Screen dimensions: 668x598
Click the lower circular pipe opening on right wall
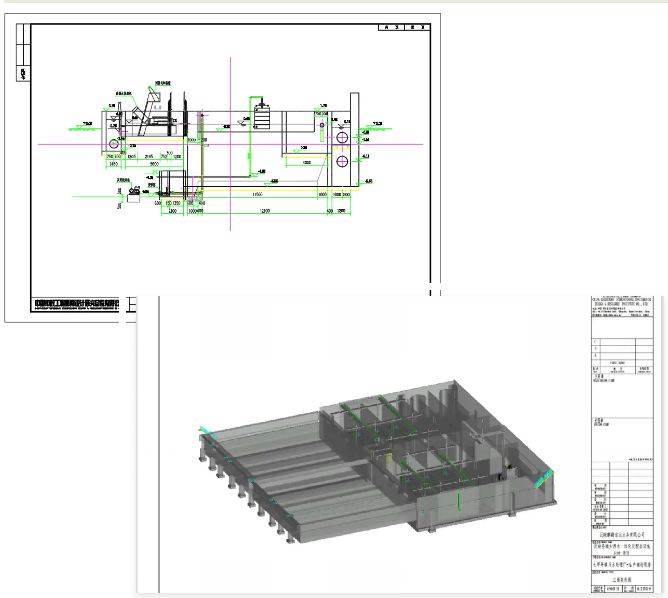tap(342, 161)
